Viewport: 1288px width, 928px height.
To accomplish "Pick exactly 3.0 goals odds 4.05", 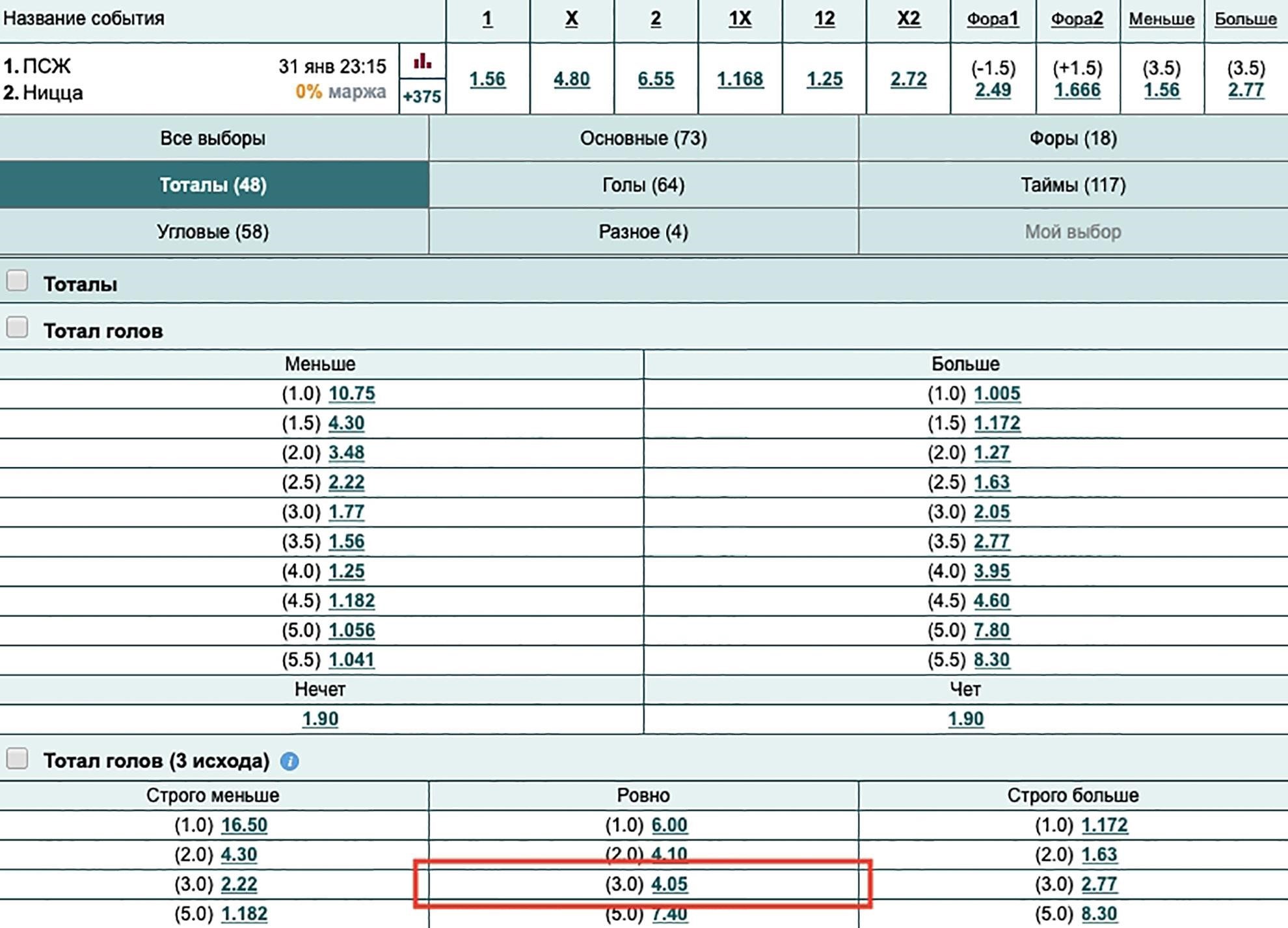I will click(x=669, y=884).
